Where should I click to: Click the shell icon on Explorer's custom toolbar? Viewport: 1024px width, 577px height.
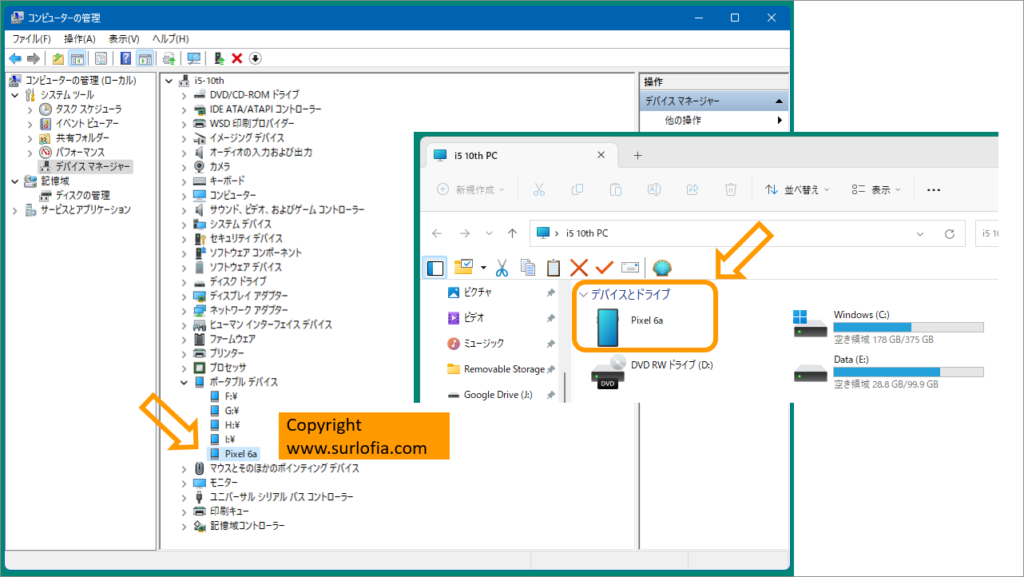661,266
